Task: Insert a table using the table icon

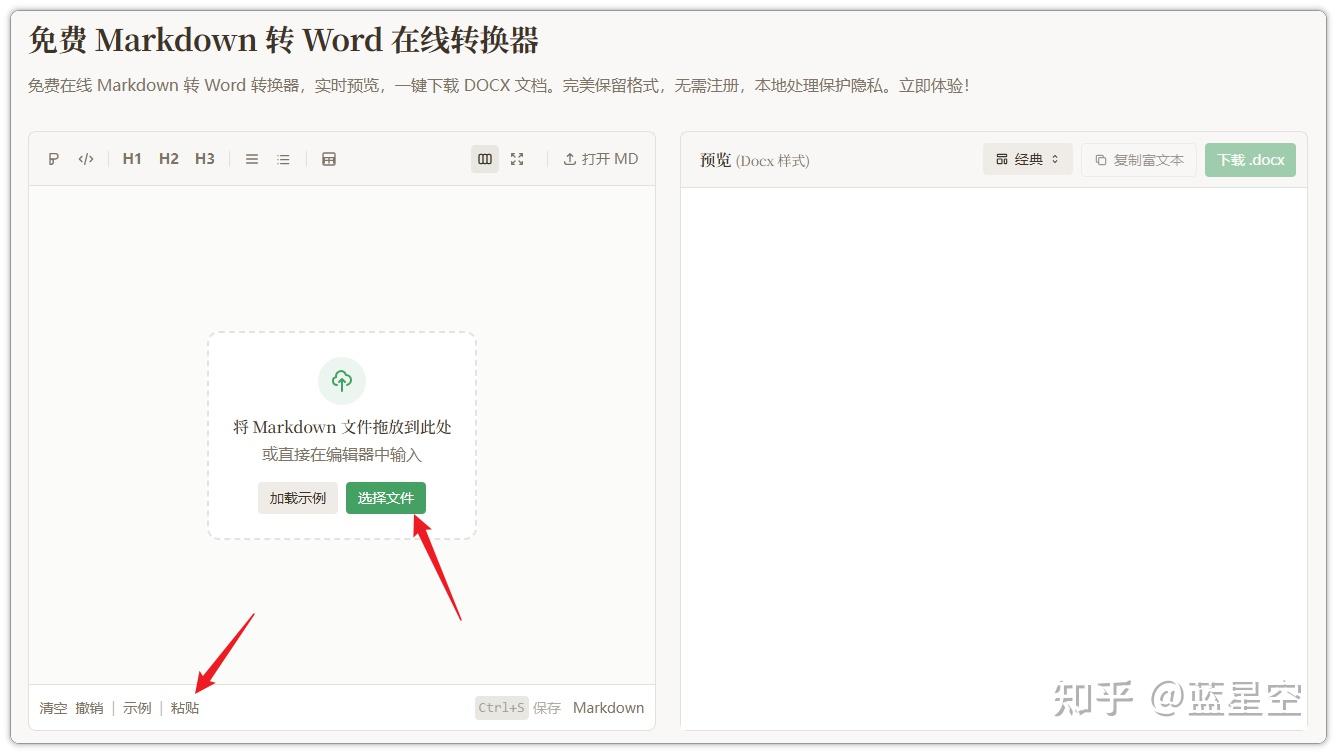Action: [329, 159]
